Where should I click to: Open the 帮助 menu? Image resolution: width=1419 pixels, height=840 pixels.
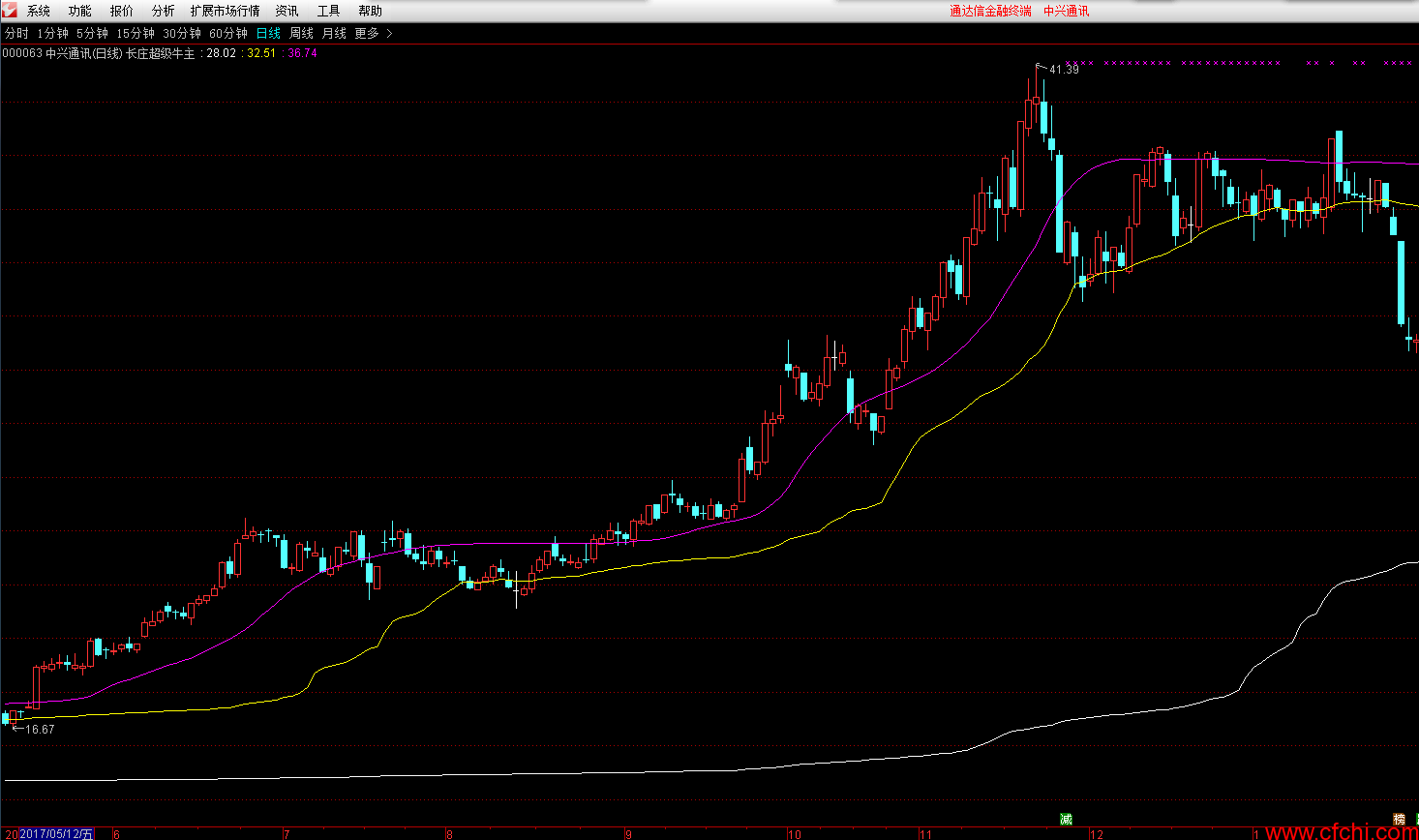[371, 12]
